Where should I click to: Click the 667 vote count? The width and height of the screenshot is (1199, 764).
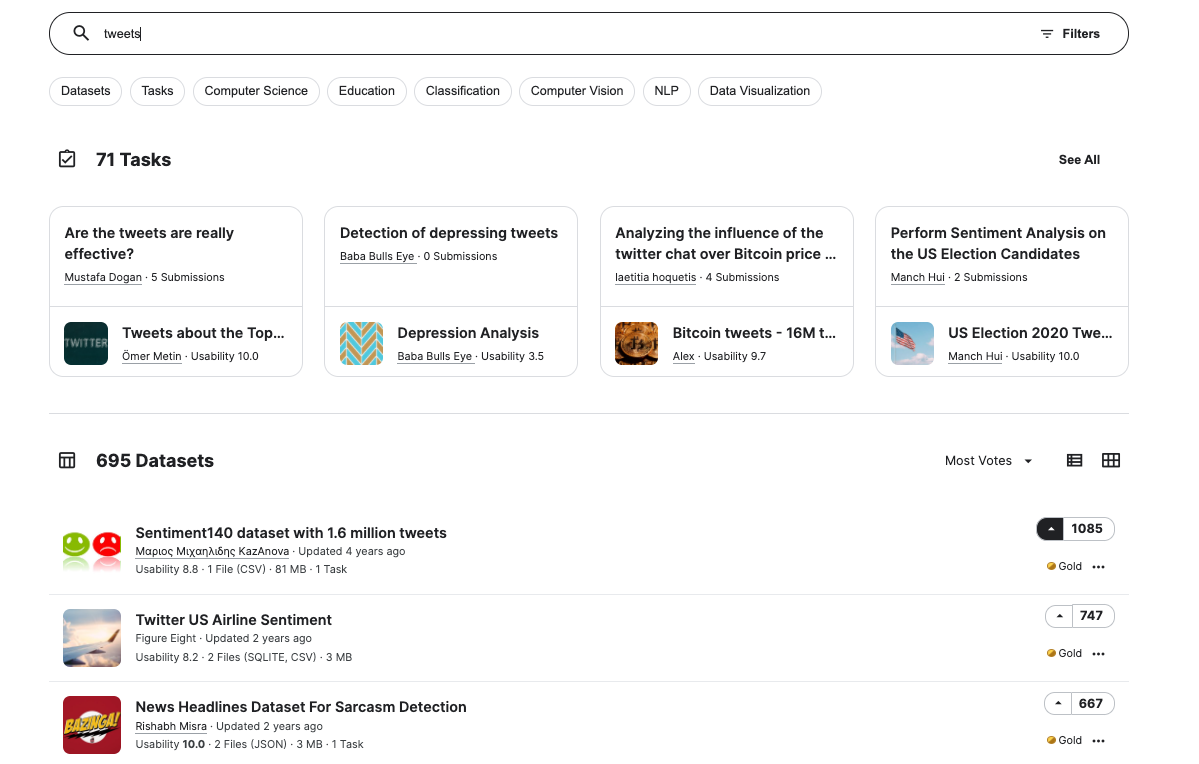click(1090, 704)
